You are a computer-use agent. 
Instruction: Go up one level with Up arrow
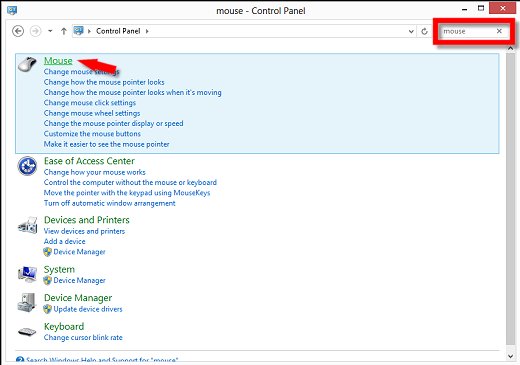[64, 31]
